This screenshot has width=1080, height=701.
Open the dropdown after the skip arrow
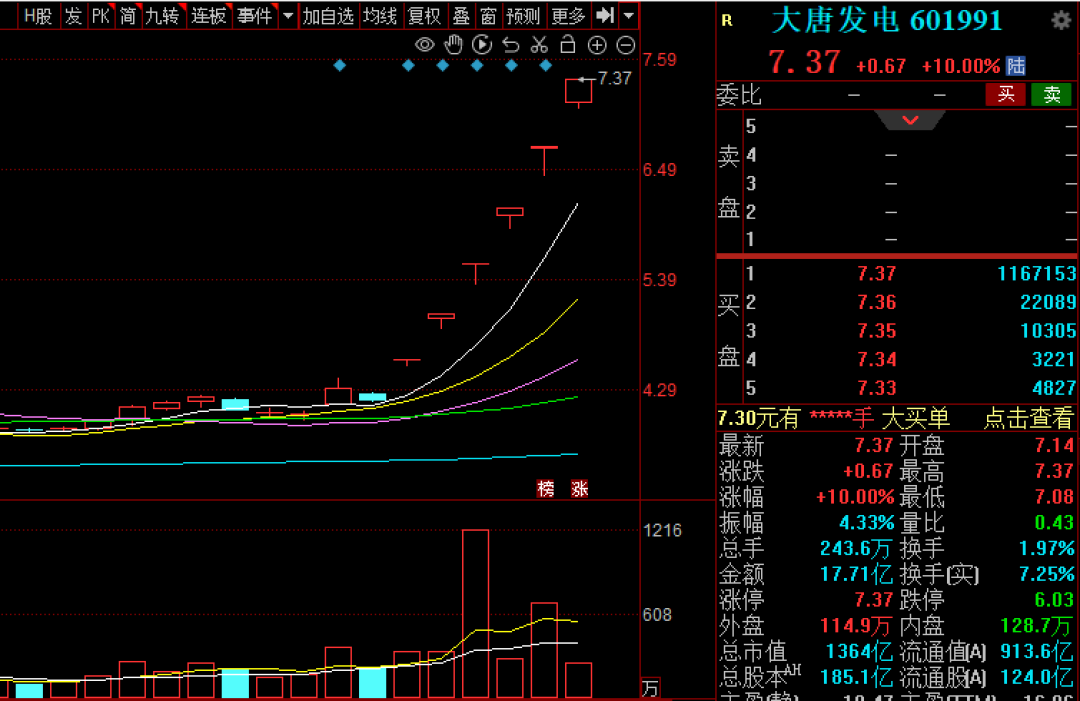point(628,15)
